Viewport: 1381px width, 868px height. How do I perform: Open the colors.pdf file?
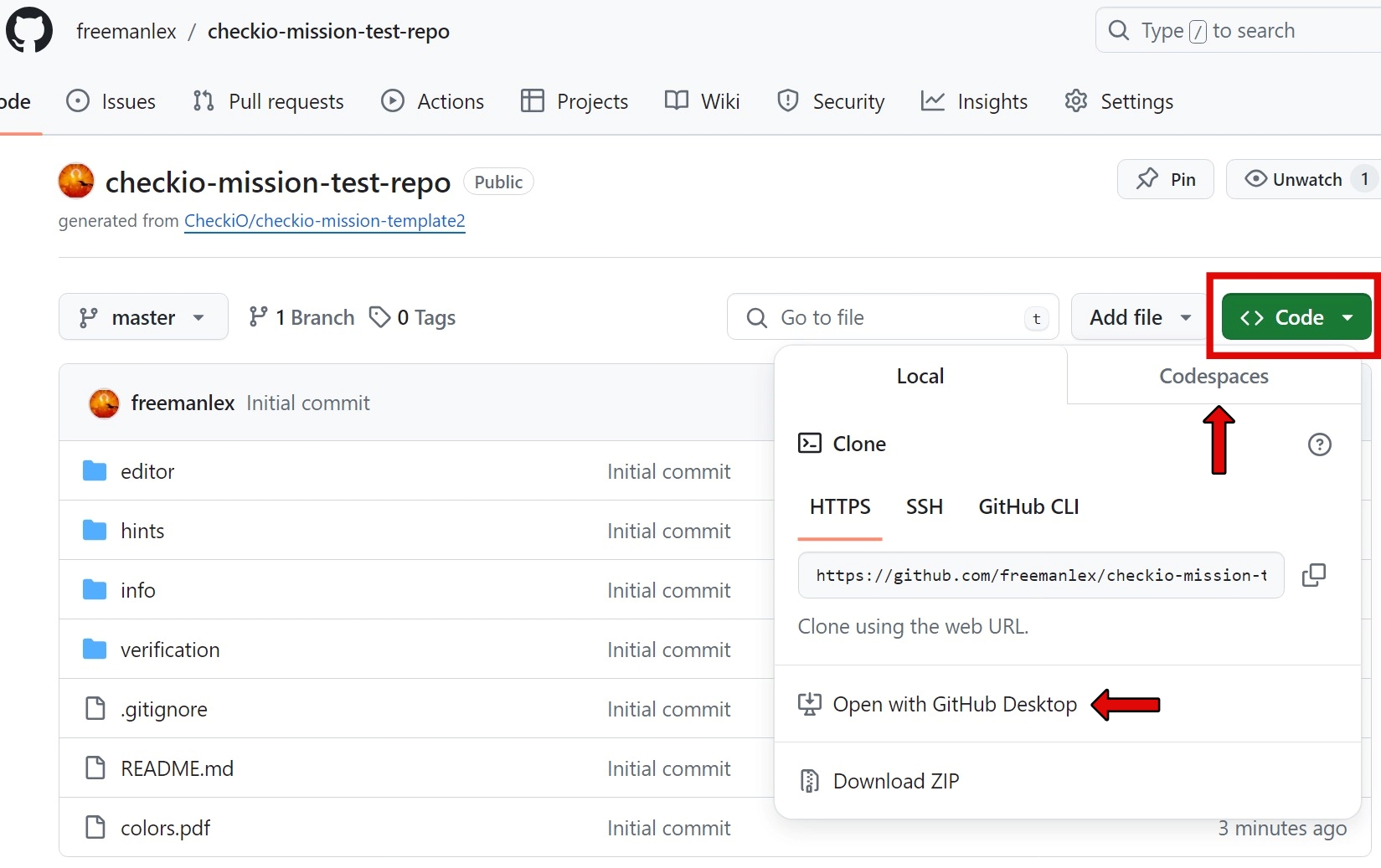pyautogui.click(x=165, y=828)
